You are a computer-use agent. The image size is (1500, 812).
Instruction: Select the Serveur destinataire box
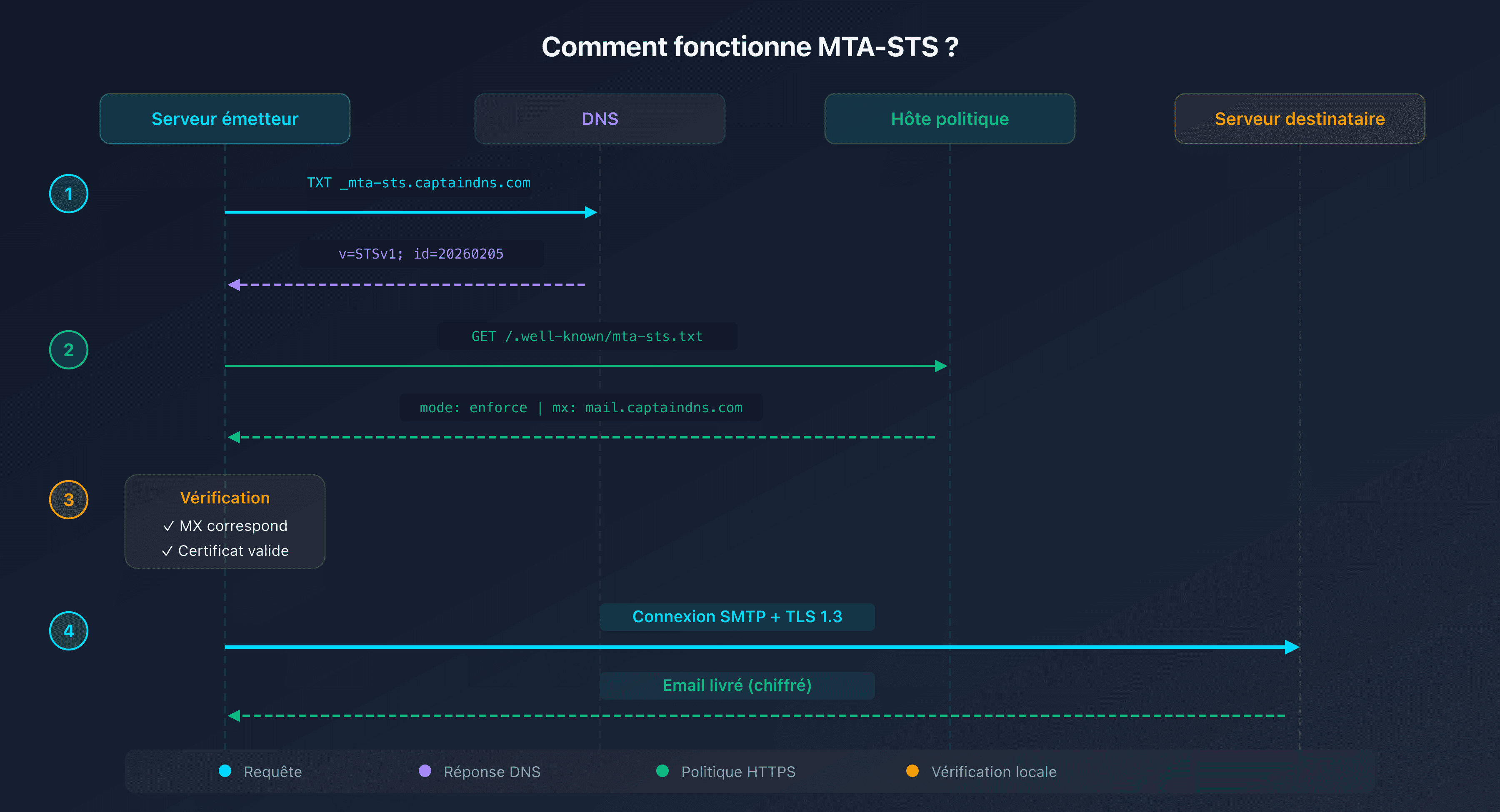pyautogui.click(x=1300, y=119)
